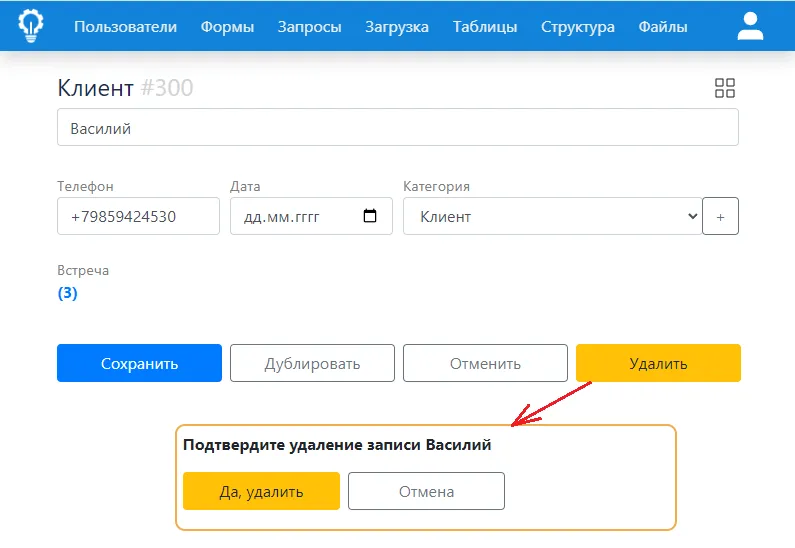Focus the Телефон input field
The width and height of the screenshot is (795, 548).
[x=138, y=216]
